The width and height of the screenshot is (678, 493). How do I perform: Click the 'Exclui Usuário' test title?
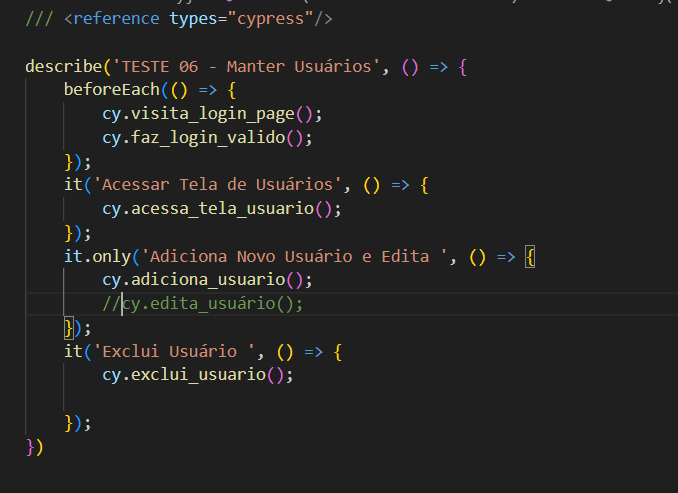177,352
